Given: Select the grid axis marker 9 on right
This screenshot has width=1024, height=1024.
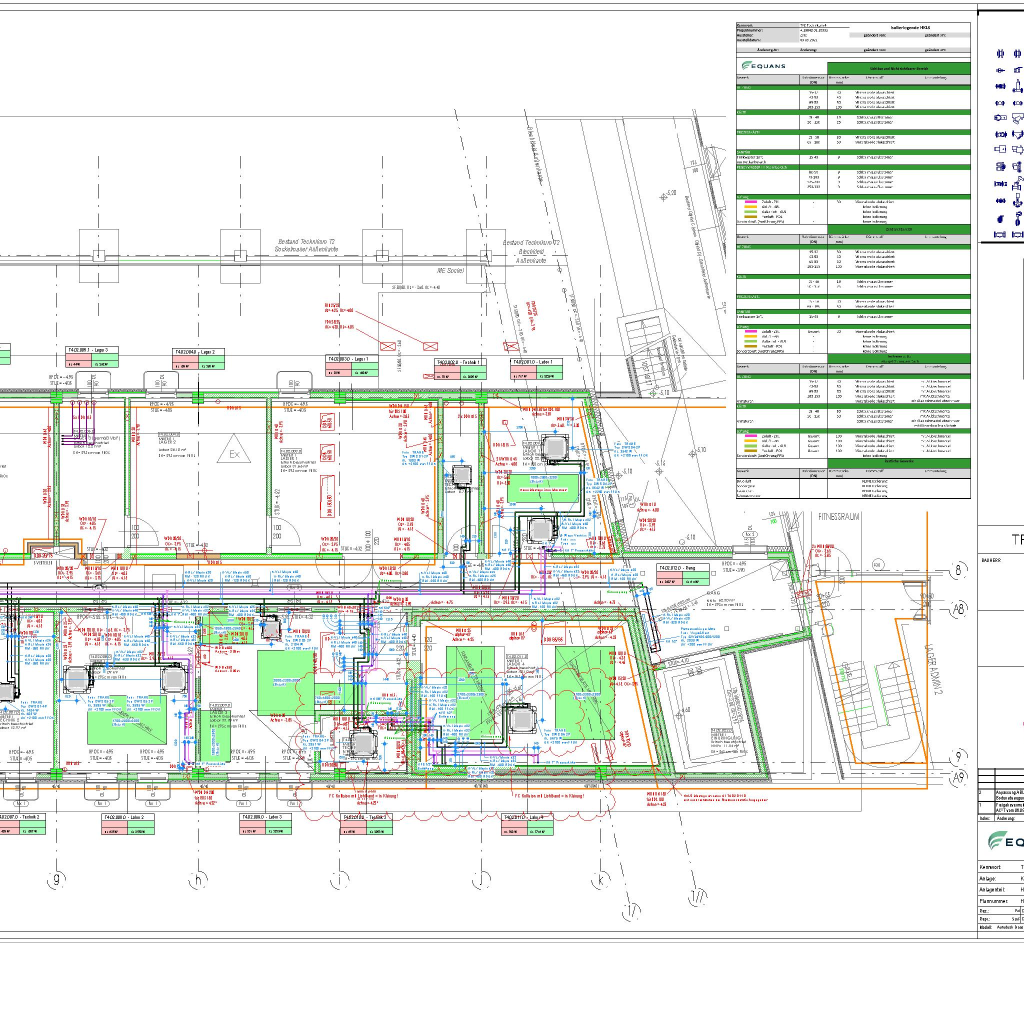Looking at the screenshot, I should tap(959, 756).
